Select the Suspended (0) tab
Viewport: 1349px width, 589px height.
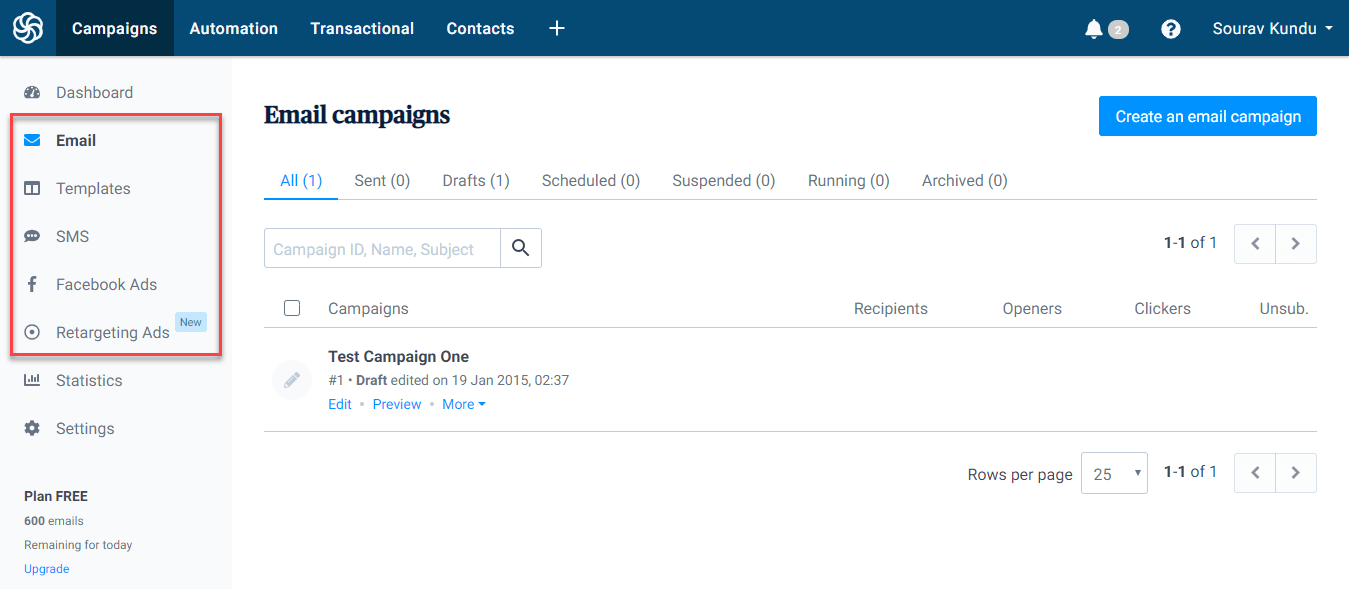click(724, 181)
